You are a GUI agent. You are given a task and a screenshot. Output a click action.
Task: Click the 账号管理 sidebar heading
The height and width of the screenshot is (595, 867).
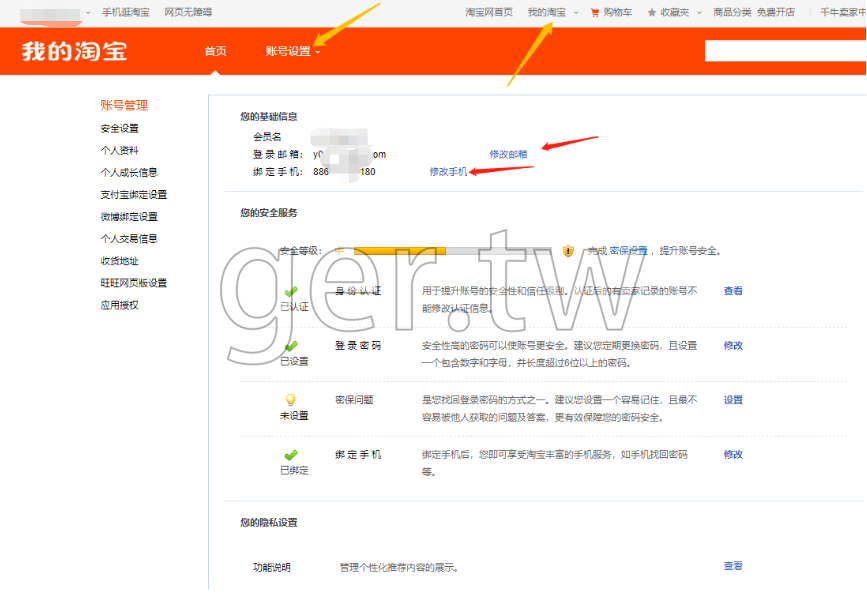pyautogui.click(x=124, y=106)
